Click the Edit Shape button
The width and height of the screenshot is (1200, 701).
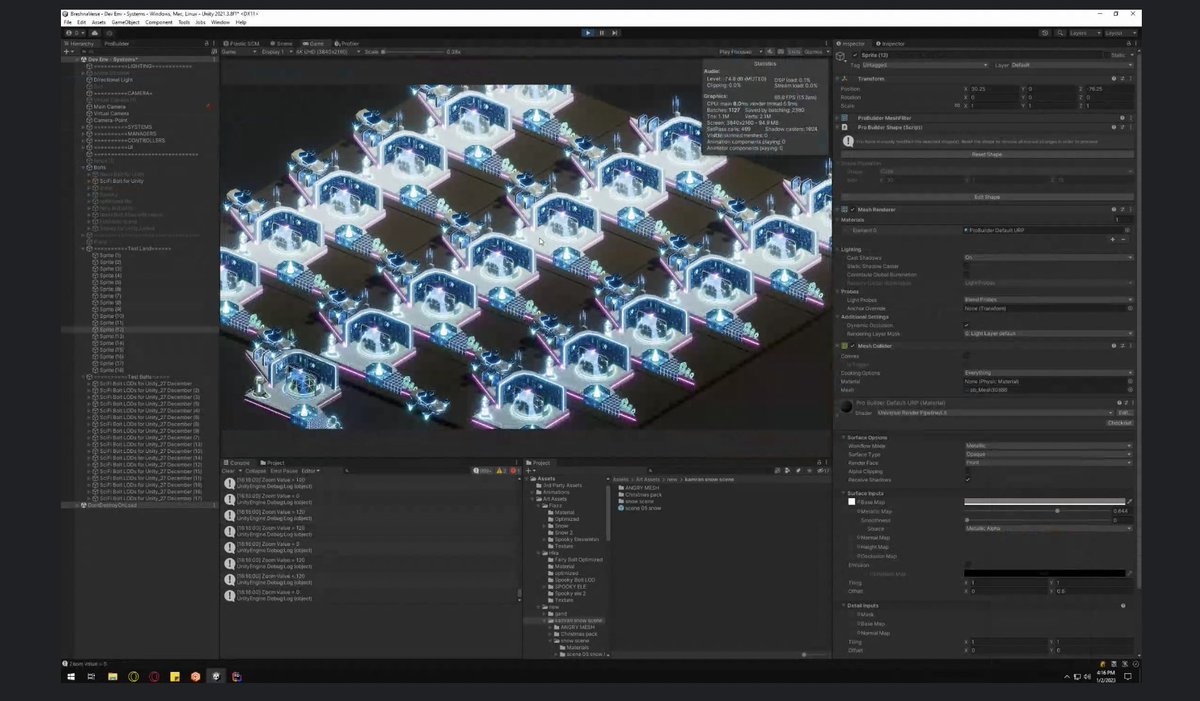click(x=986, y=197)
